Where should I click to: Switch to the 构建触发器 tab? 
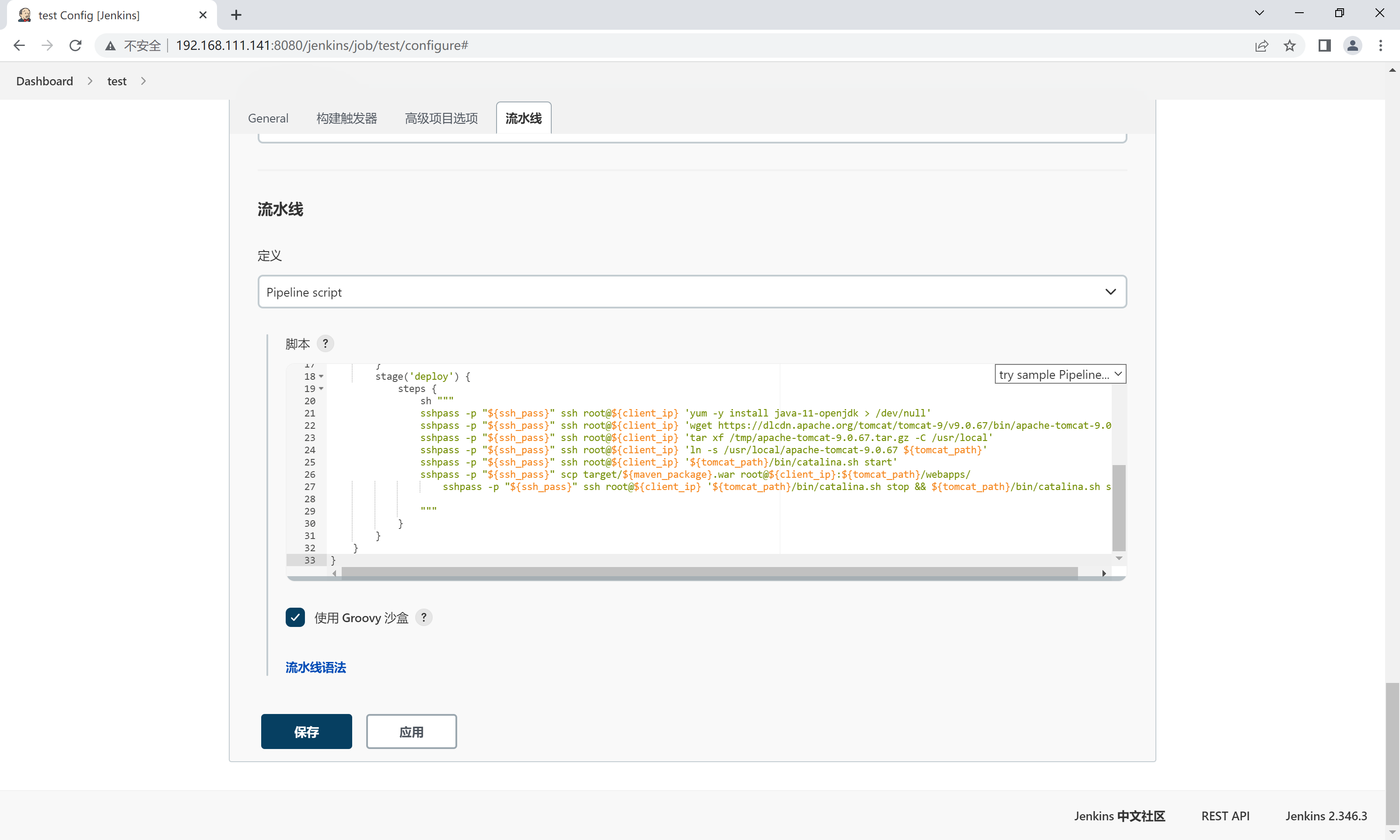point(347,118)
